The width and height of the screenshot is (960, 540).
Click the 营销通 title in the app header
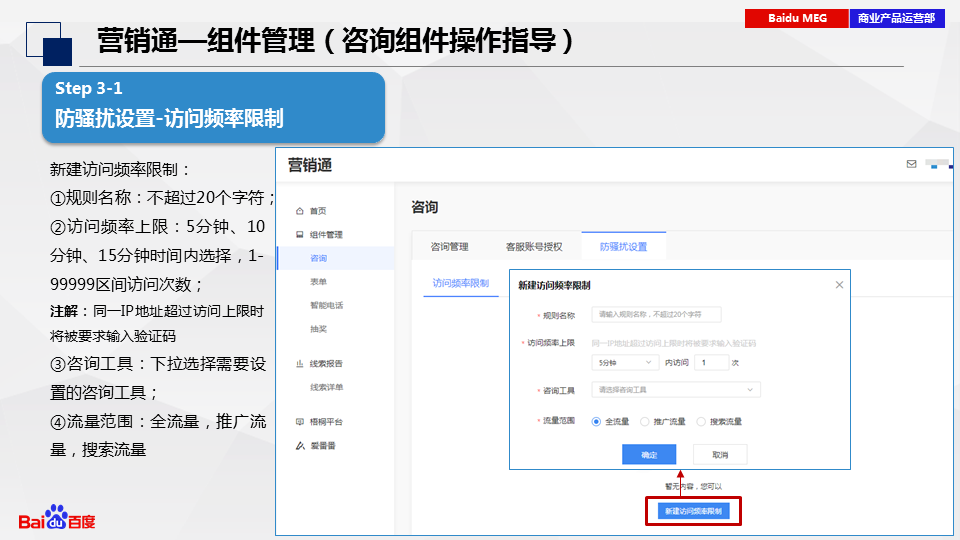tap(310, 165)
